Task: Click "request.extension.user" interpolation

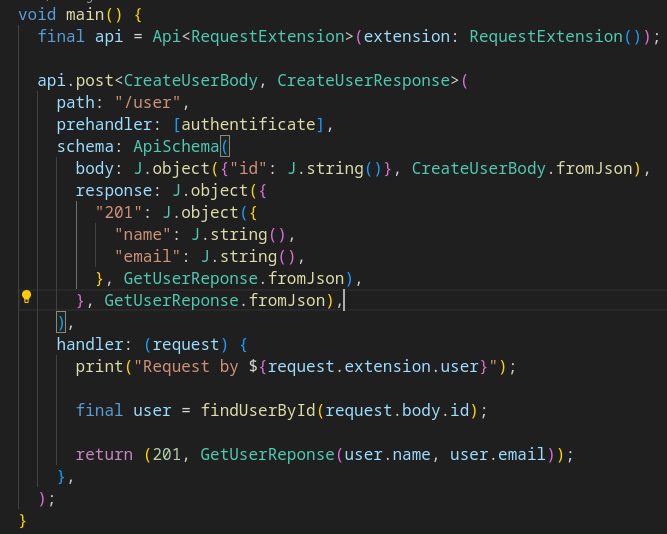Action: tap(373, 367)
